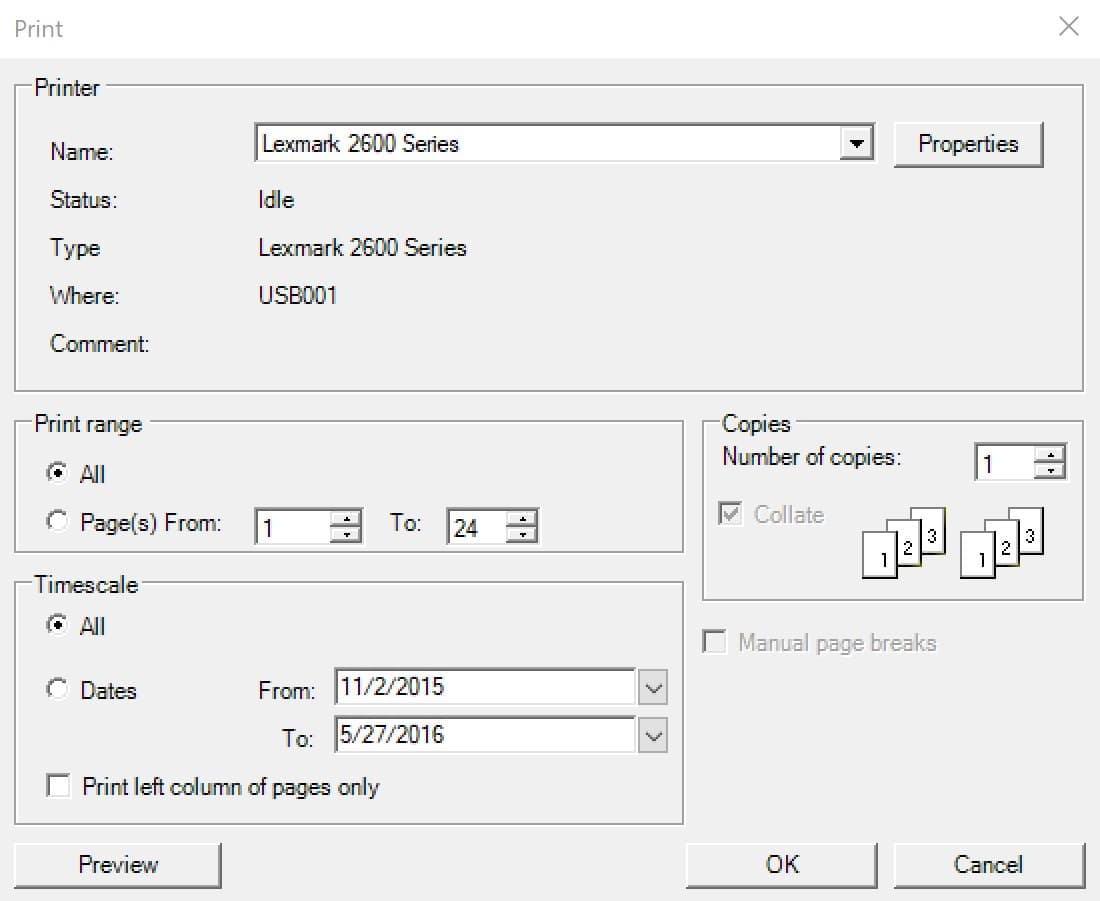Viewport: 1100px width, 901px height.
Task: Open the printer Name dropdown
Action: [x=856, y=143]
